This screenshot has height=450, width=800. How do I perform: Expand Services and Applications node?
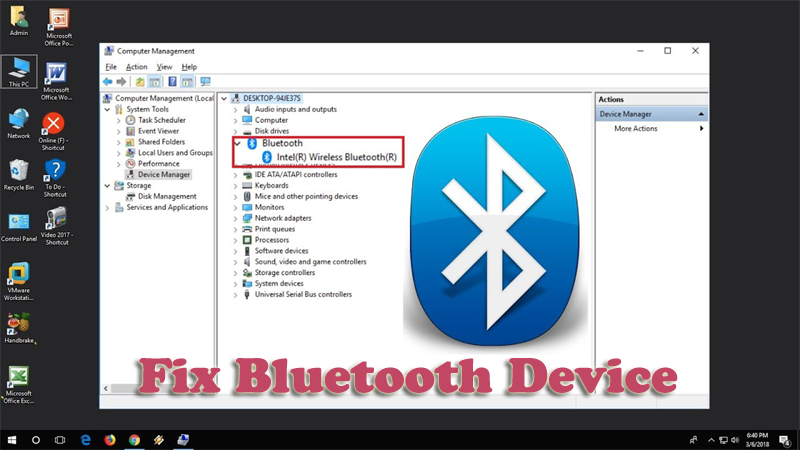coord(107,208)
